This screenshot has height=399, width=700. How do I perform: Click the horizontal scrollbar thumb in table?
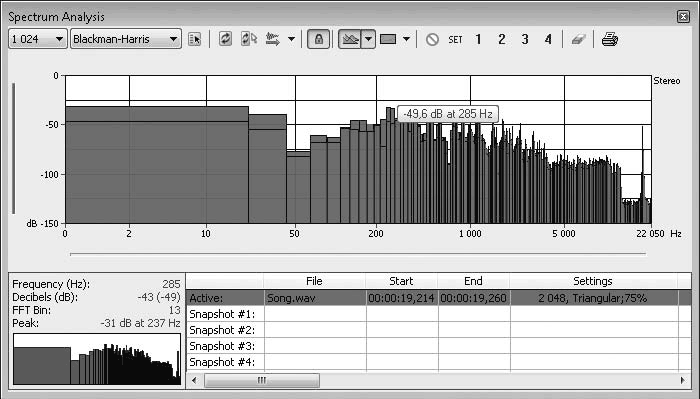click(262, 380)
